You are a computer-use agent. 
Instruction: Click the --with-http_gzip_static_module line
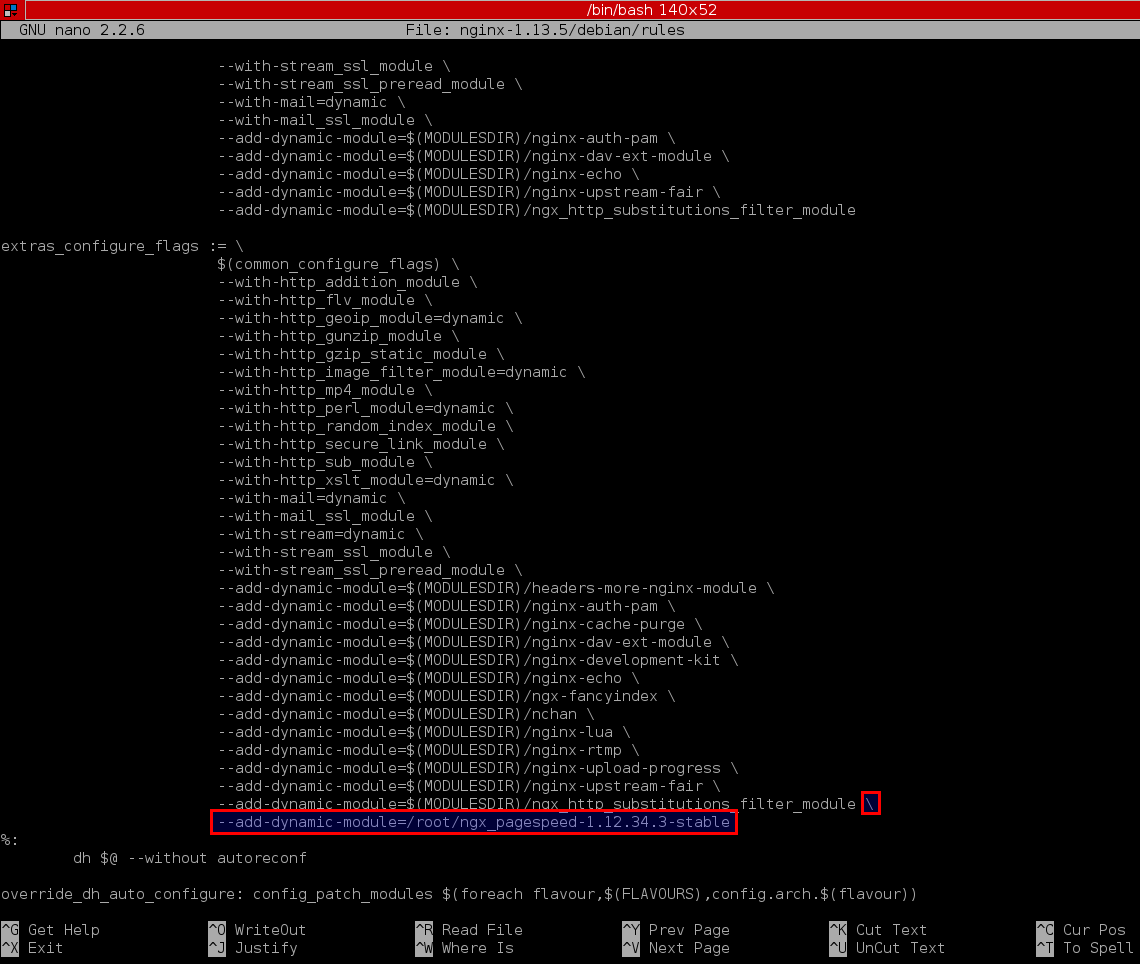tap(361, 354)
